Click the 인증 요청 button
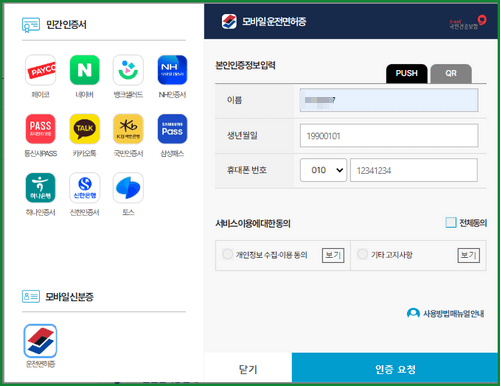Image resolution: width=501 pixels, height=386 pixels. 395,368
